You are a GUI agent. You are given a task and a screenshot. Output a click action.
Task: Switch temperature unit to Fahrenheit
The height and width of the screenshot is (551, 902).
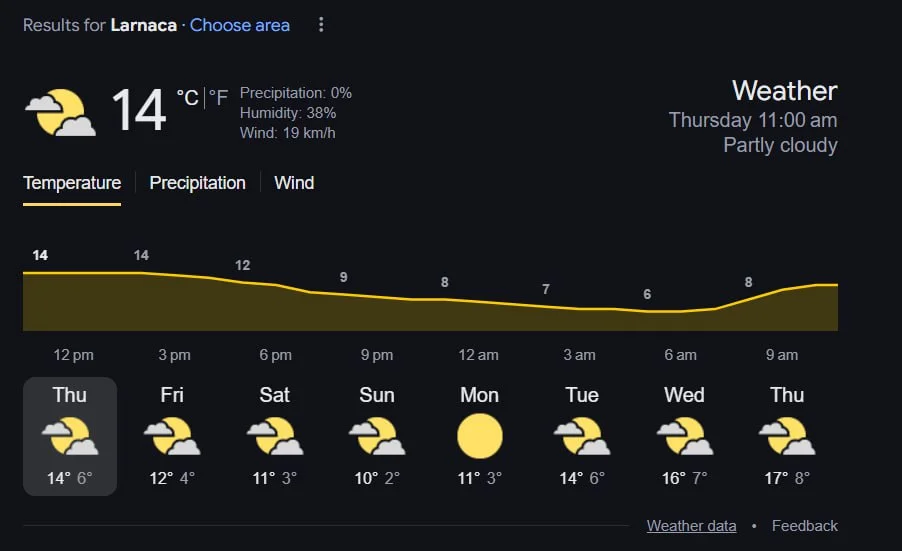pos(218,97)
